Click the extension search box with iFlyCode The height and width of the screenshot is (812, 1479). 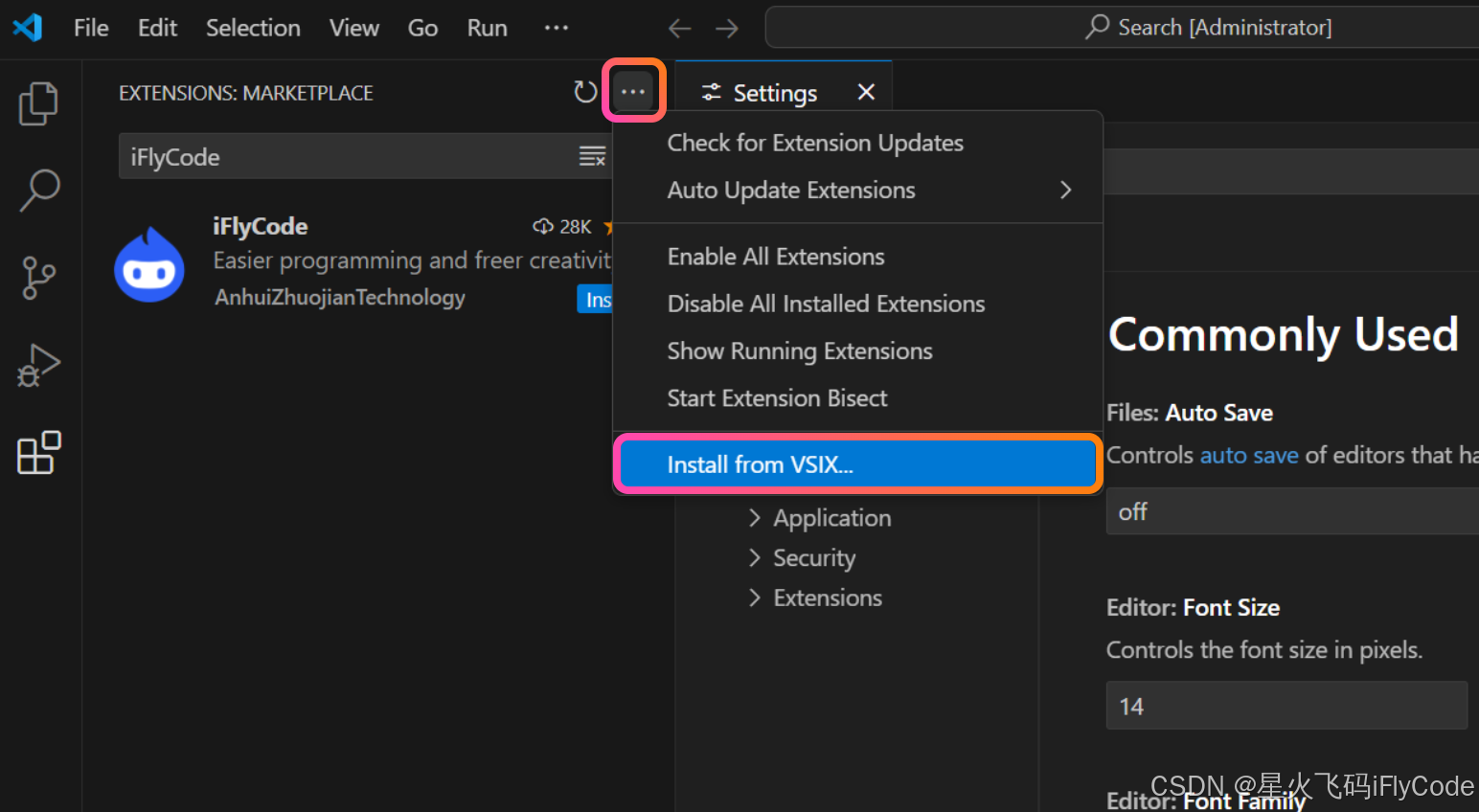pos(364,156)
